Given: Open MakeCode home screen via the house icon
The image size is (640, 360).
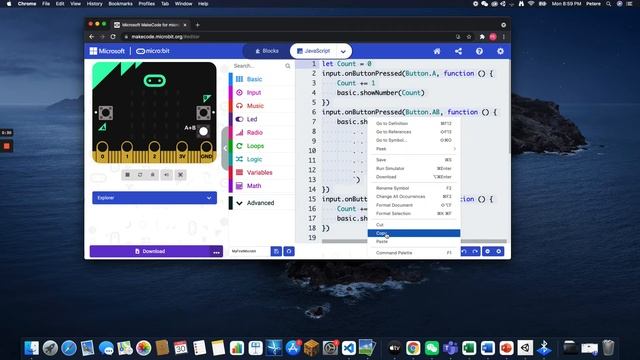Looking at the screenshot, I should (437, 51).
